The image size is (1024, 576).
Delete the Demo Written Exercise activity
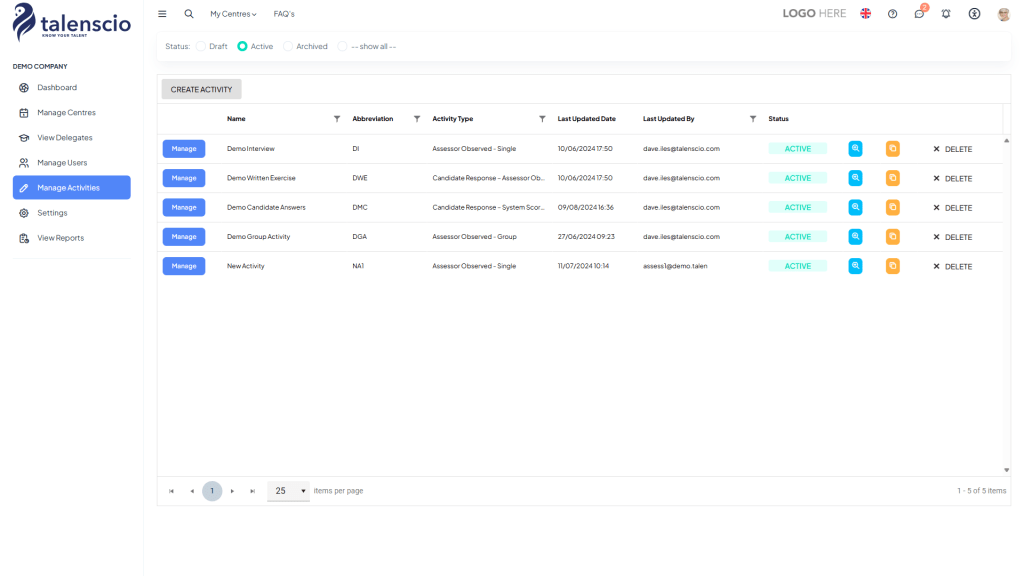point(953,178)
